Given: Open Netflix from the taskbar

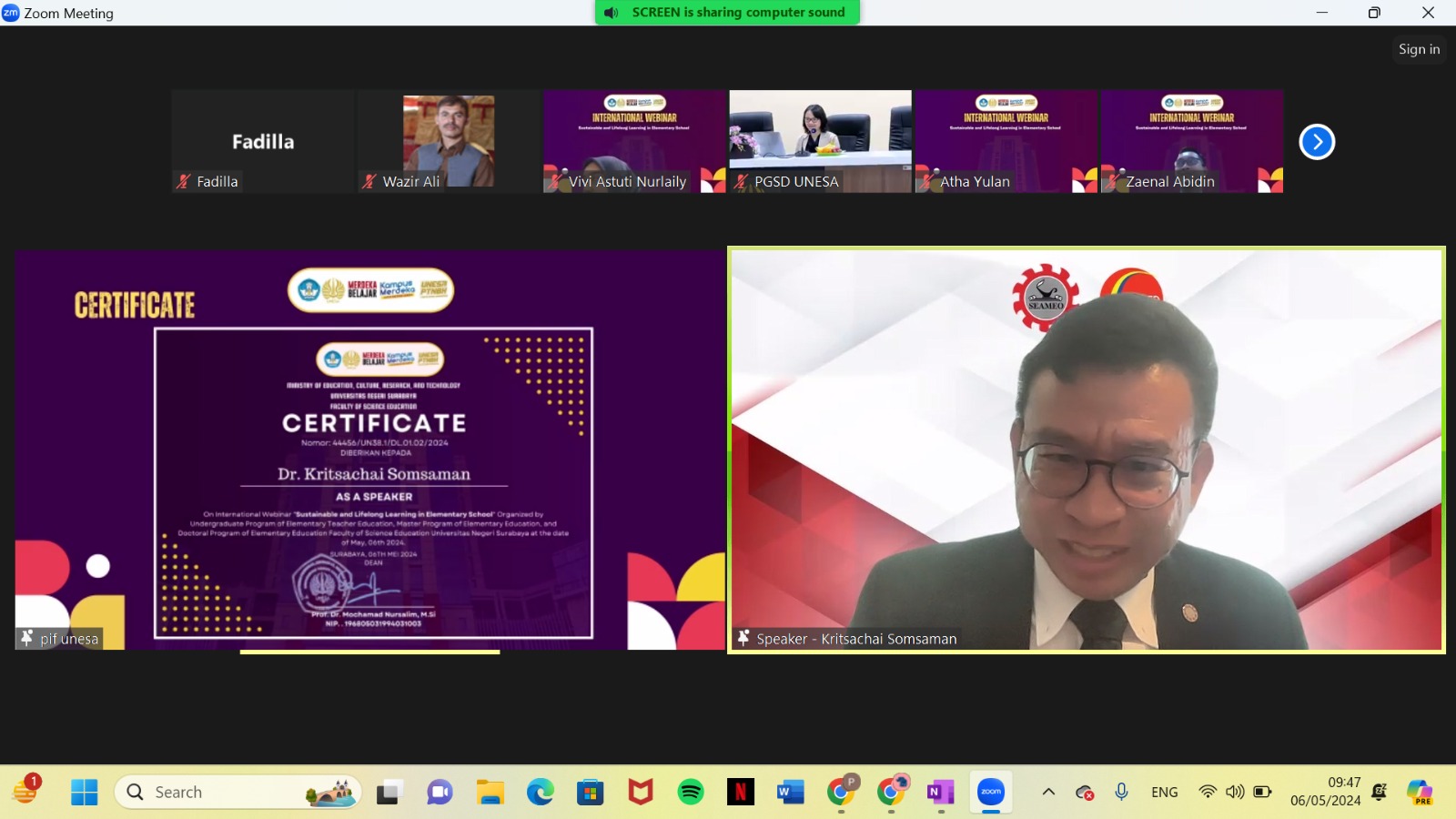Looking at the screenshot, I should click(741, 793).
